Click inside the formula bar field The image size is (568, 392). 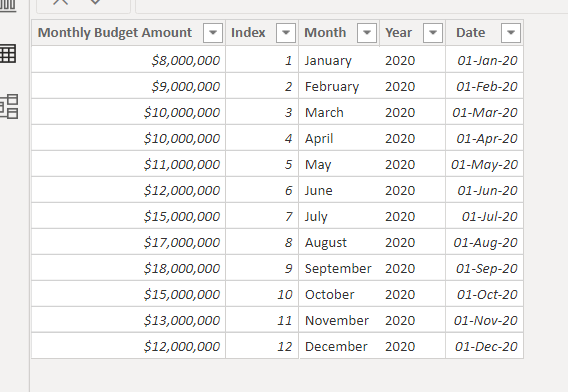click(351, 6)
